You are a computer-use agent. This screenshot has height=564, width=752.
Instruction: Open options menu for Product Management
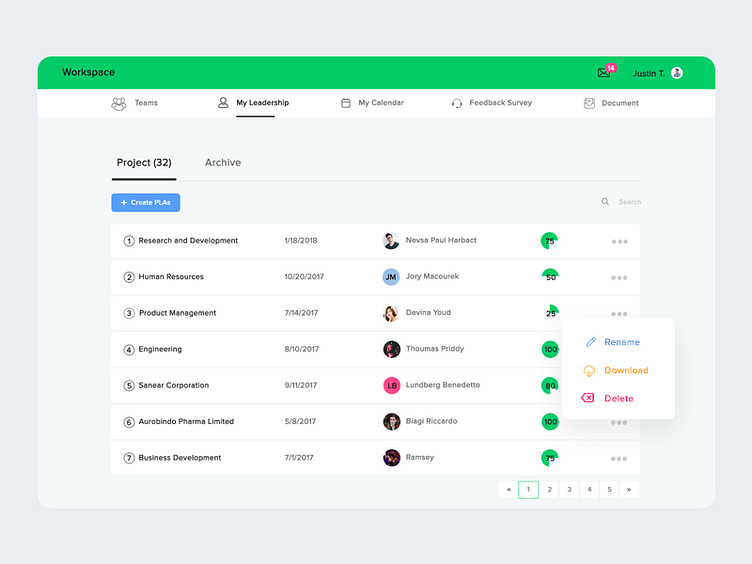[619, 314]
